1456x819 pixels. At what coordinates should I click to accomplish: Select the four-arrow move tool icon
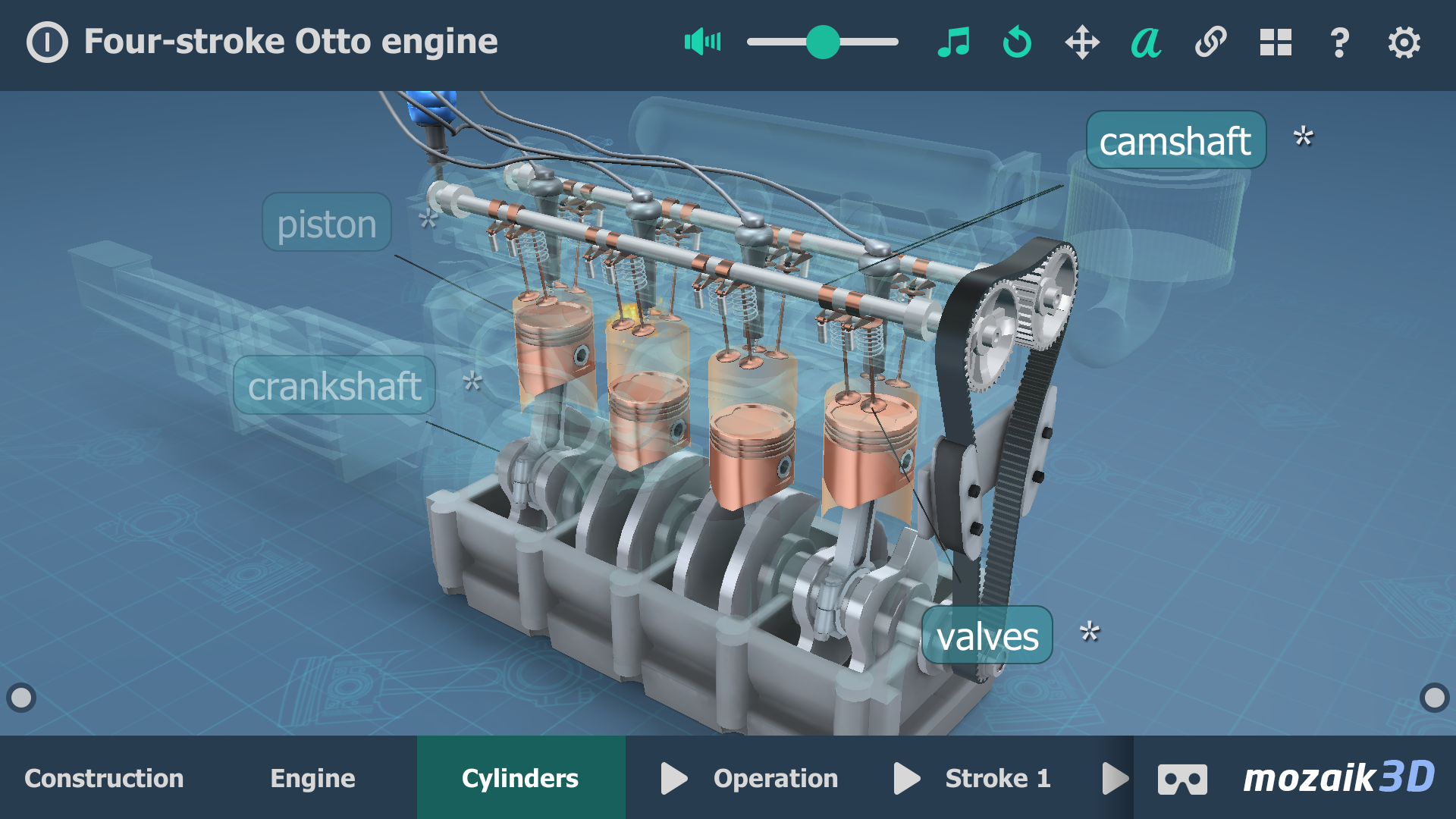point(1082,42)
